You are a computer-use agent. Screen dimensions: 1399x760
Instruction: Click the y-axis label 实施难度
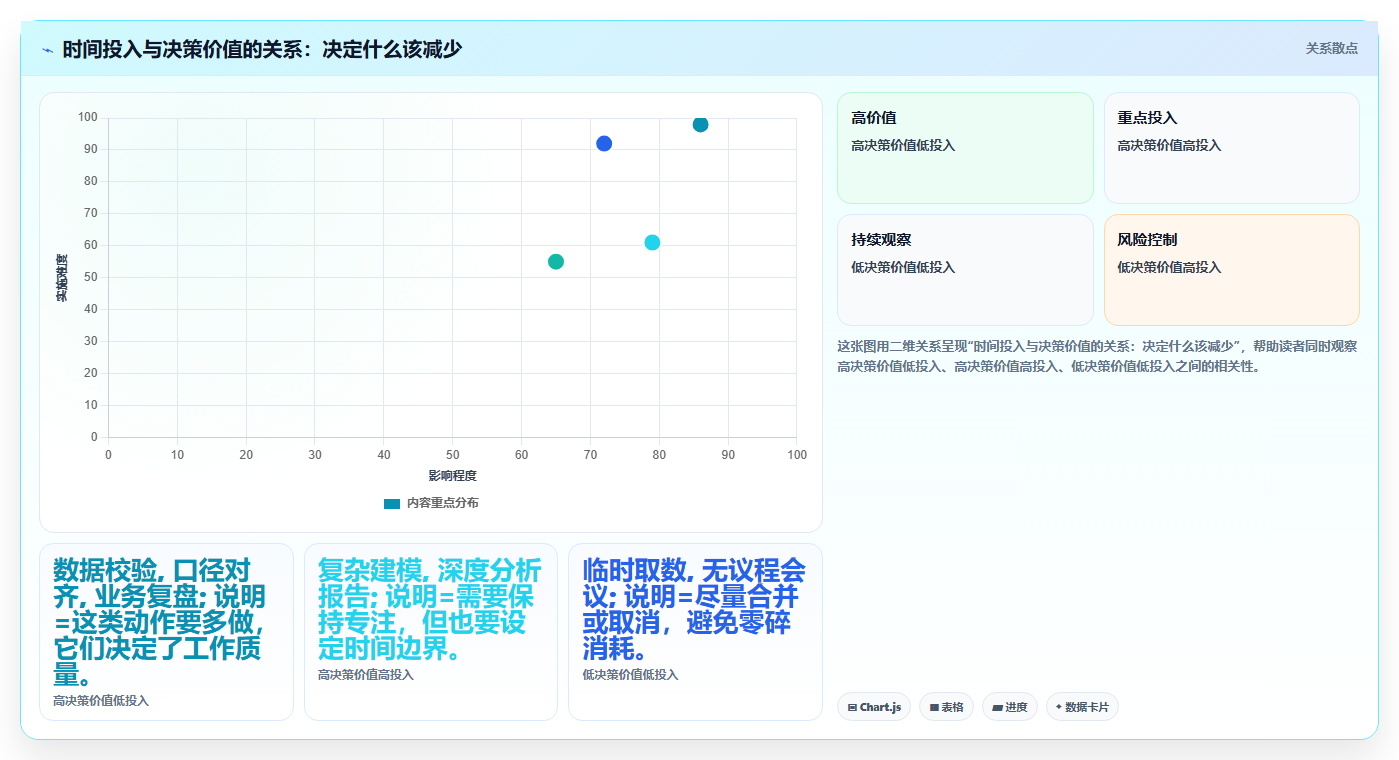click(61, 278)
